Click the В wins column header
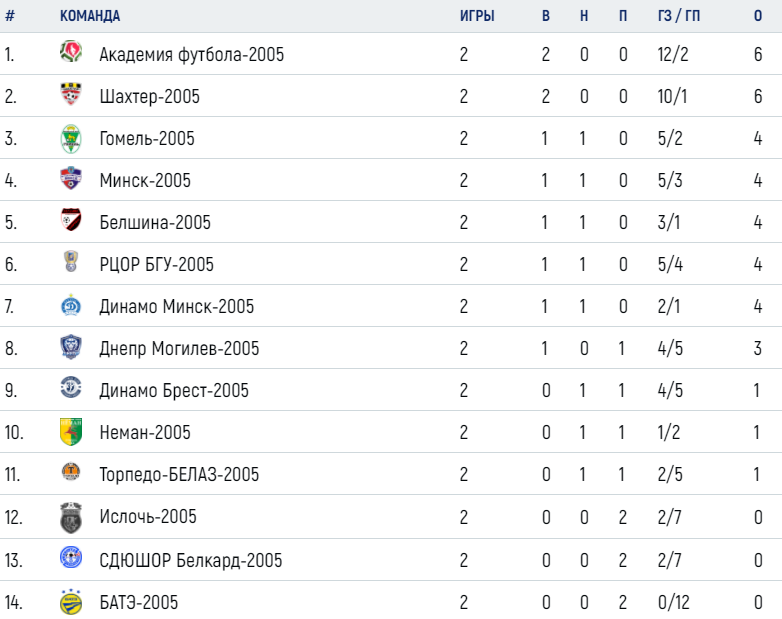The image size is (782, 619). point(546,16)
